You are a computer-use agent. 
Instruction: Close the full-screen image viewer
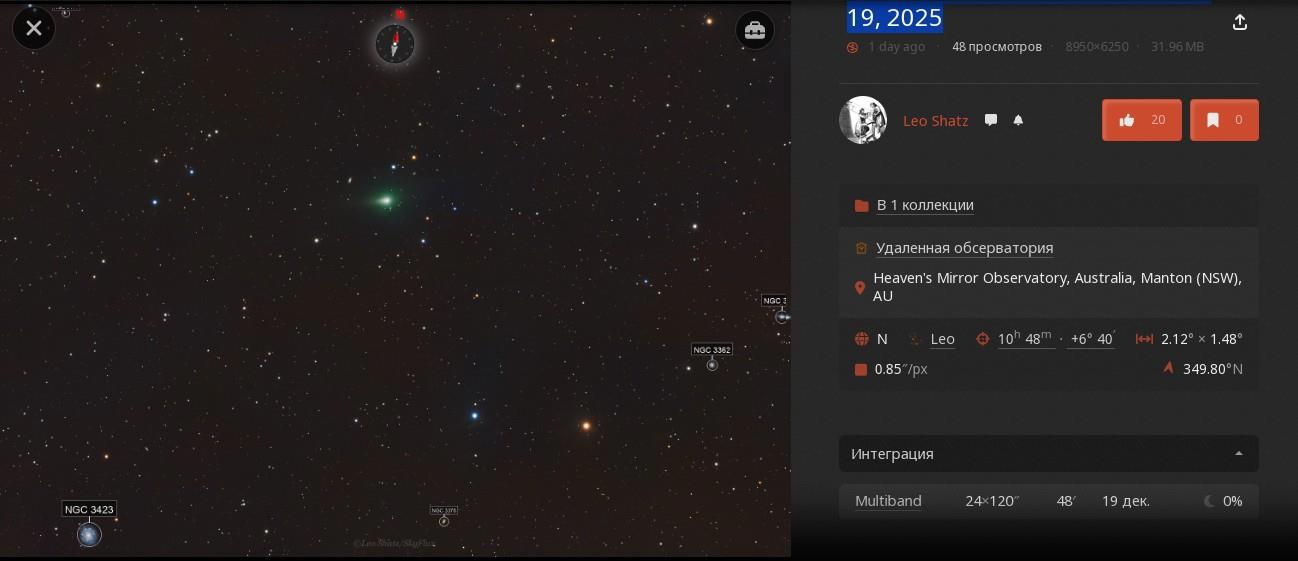[x=34, y=28]
